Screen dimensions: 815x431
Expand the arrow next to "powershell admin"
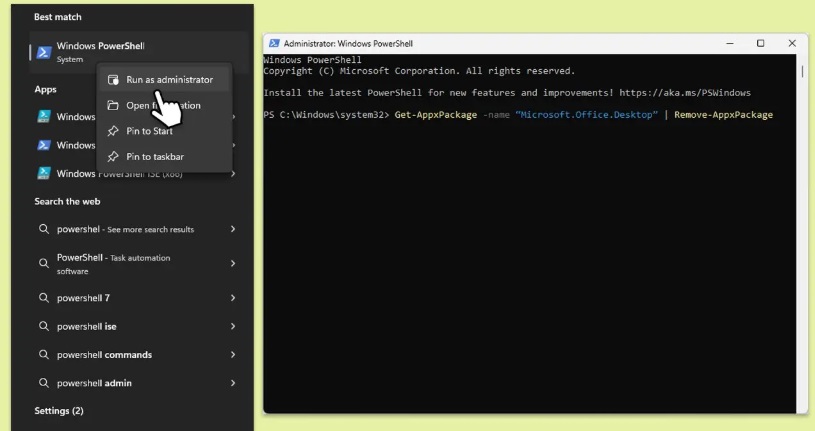233,383
